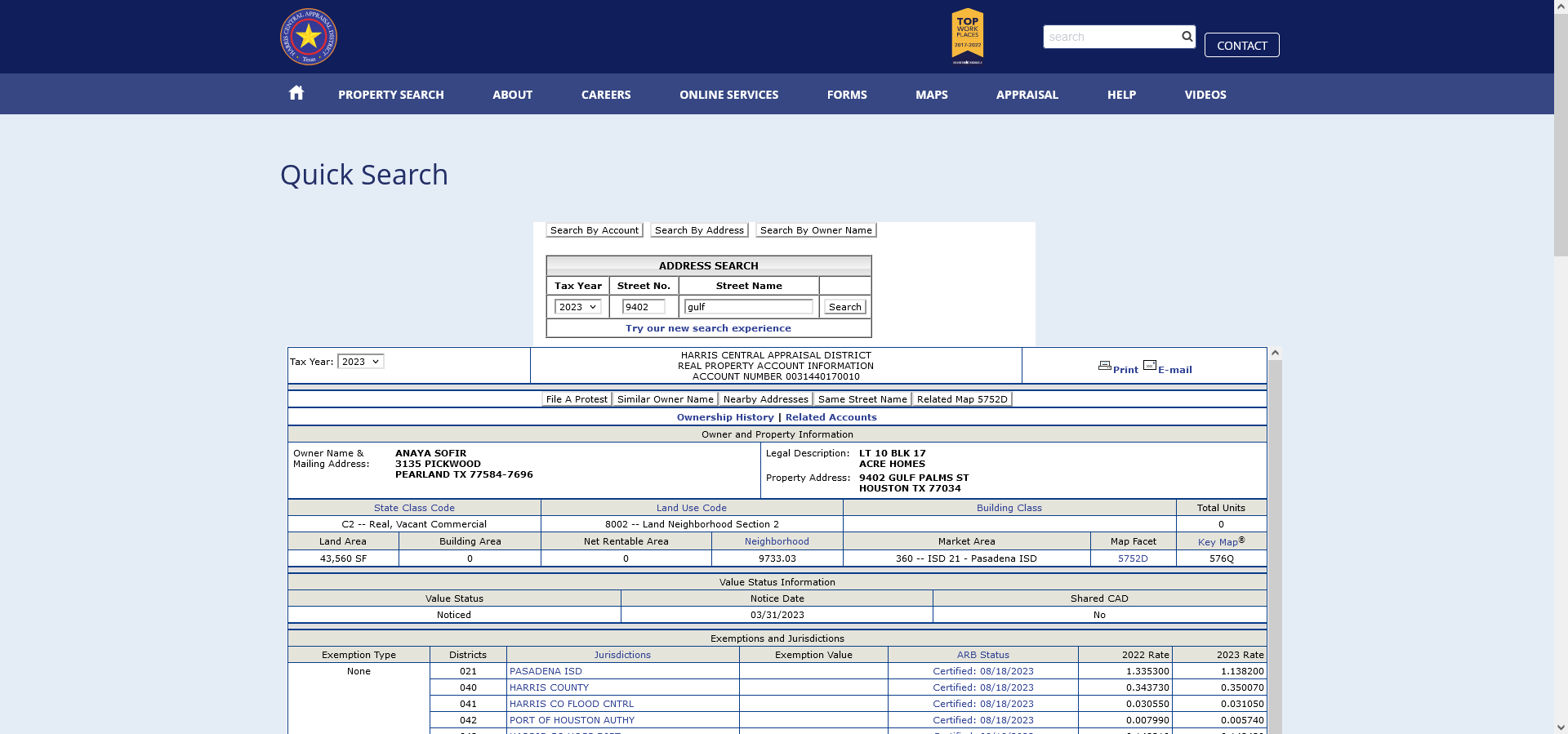Screen dimensions: 1568x734
Task: Click the search magnifier icon
Action: pos(1187,36)
